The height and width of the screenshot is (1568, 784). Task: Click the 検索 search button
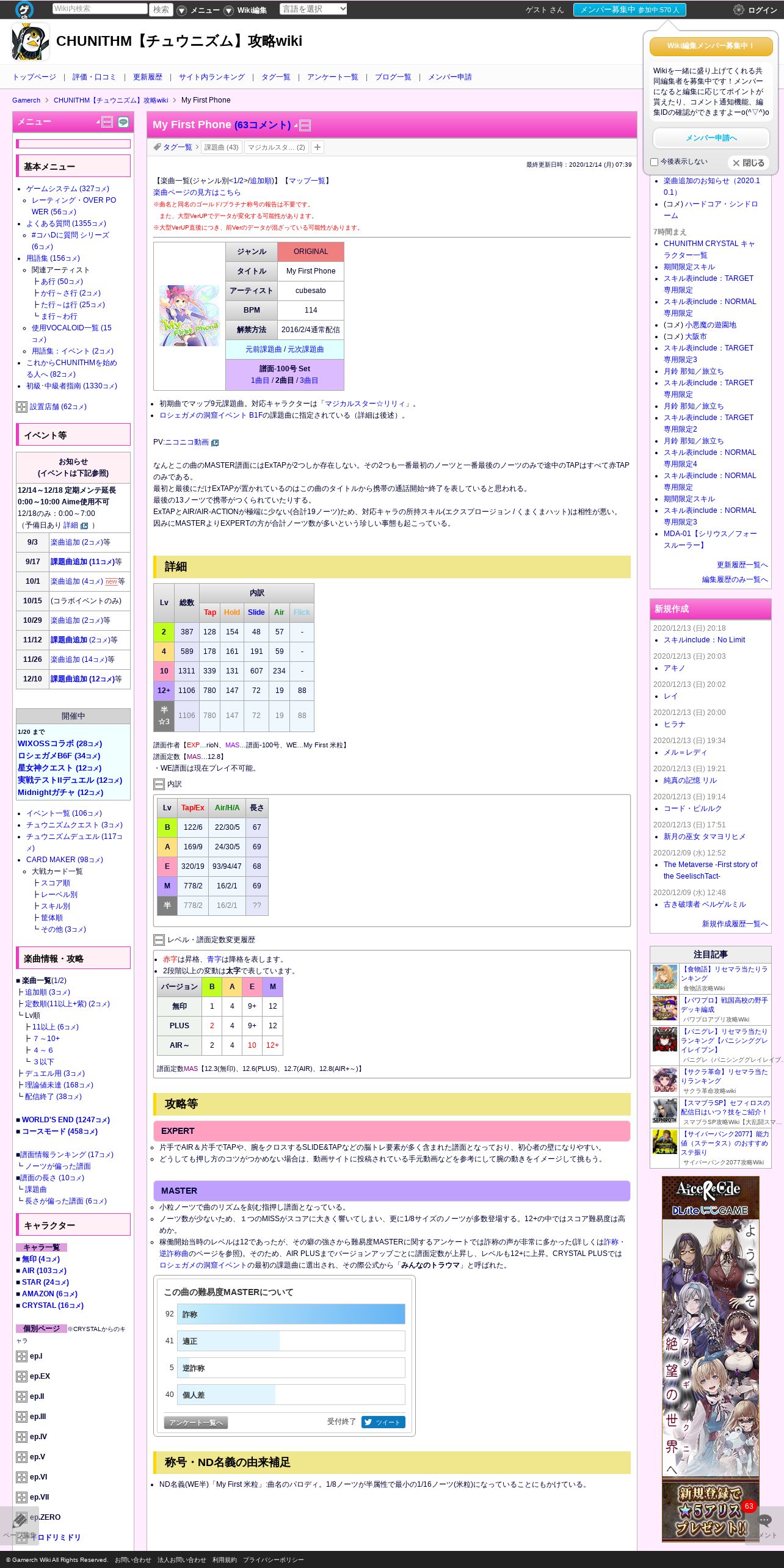pos(161,9)
